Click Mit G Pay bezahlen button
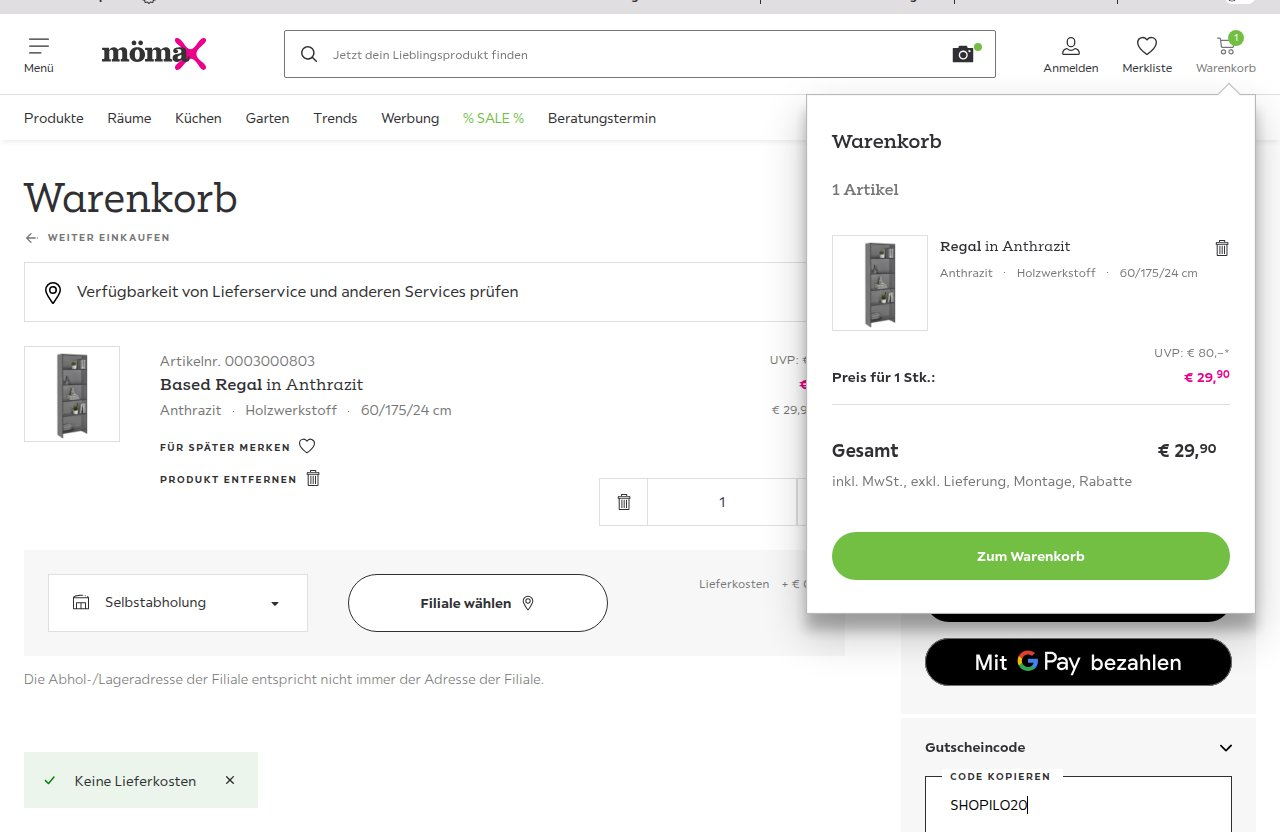 pyautogui.click(x=1078, y=662)
